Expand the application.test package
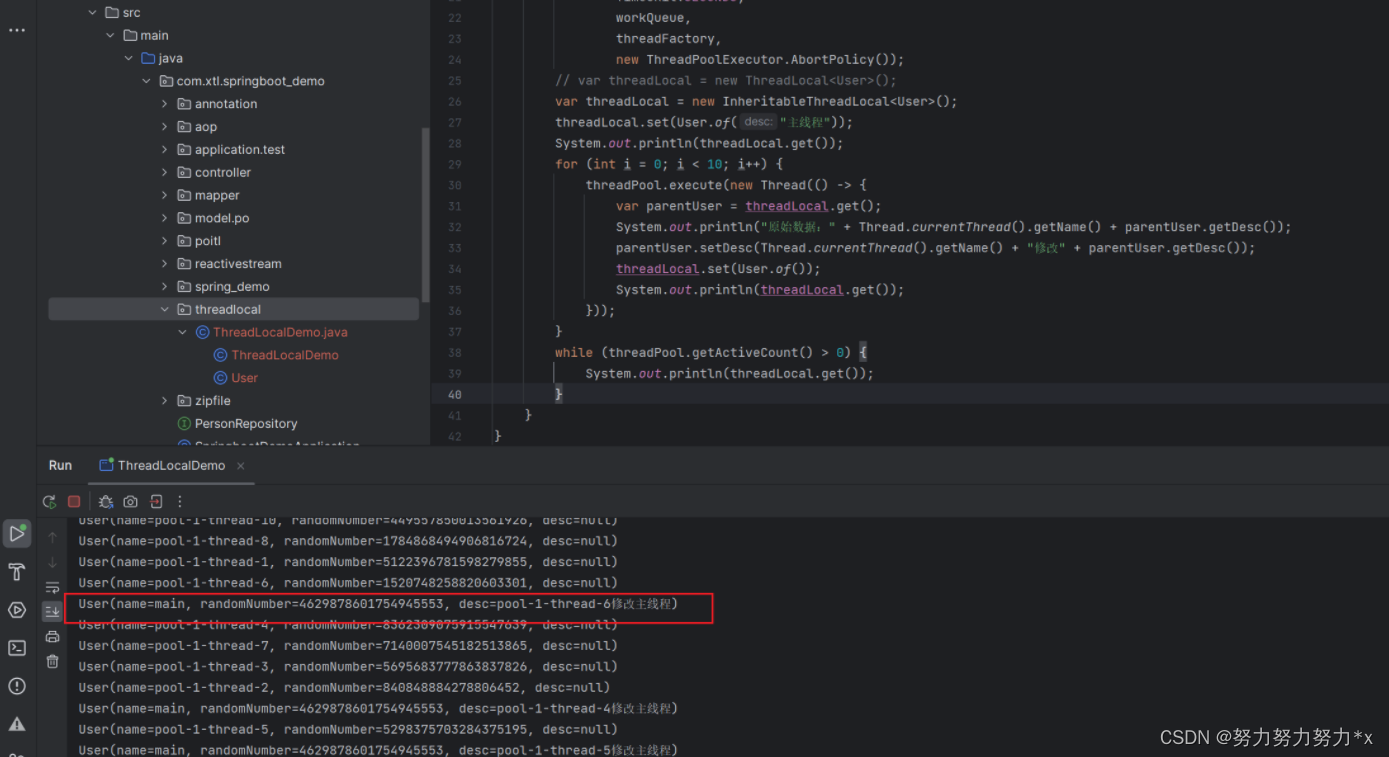 [x=165, y=150]
